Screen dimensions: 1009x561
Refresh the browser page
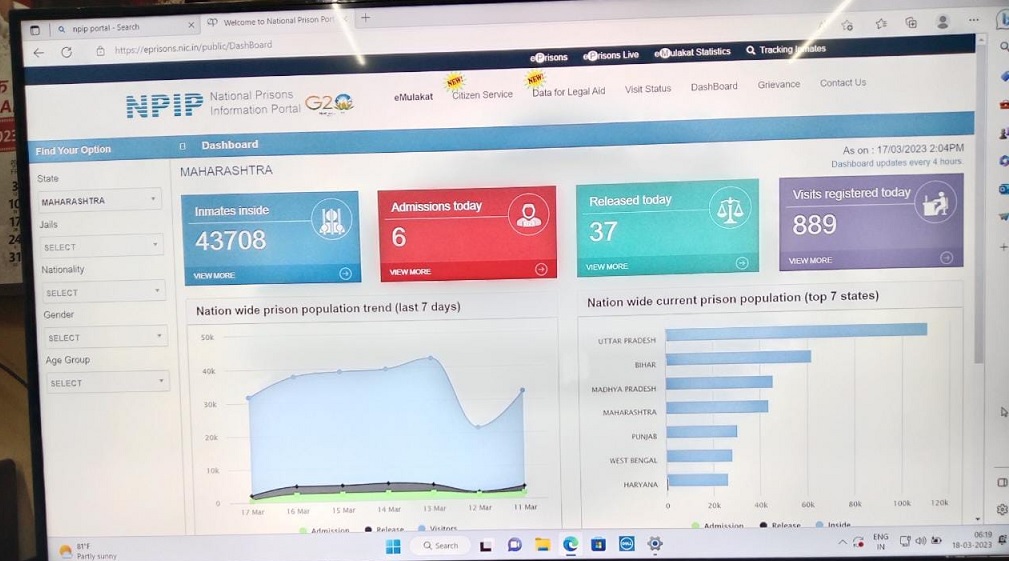pyautogui.click(x=66, y=52)
